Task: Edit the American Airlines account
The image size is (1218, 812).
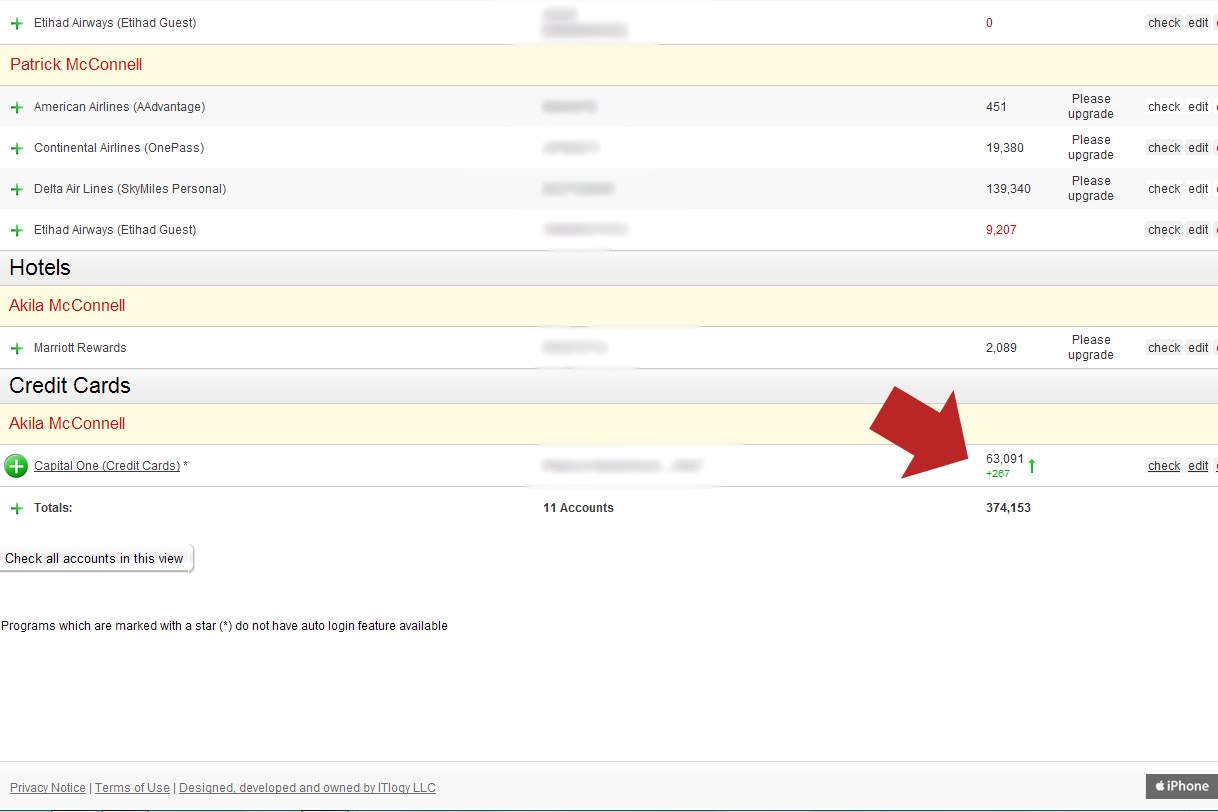Action: [1198, 107]
